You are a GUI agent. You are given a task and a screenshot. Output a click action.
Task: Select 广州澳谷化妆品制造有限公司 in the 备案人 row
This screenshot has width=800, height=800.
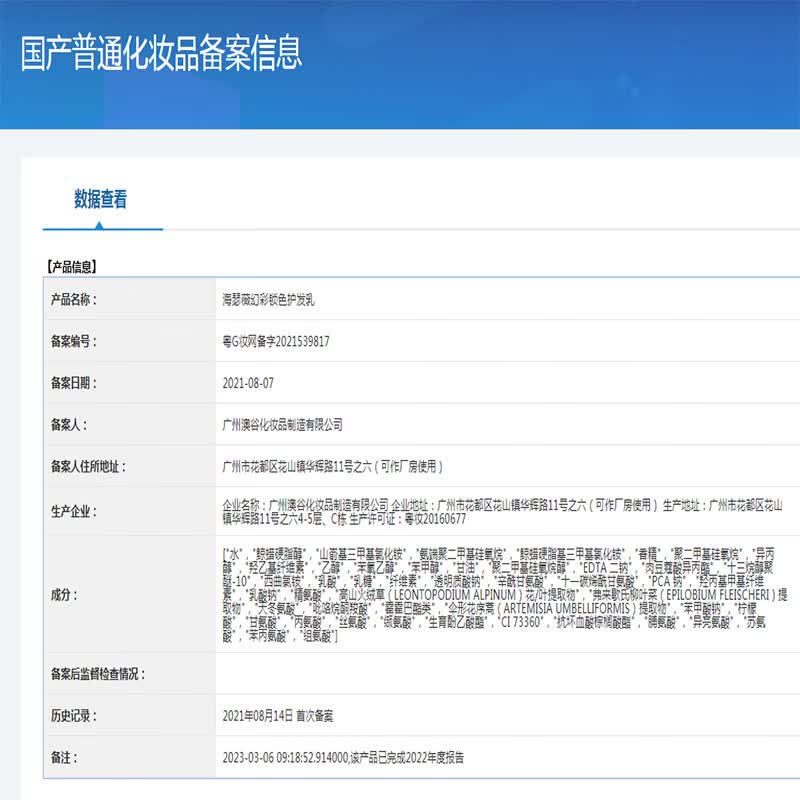pyautogui.click(x=282, y=424)
